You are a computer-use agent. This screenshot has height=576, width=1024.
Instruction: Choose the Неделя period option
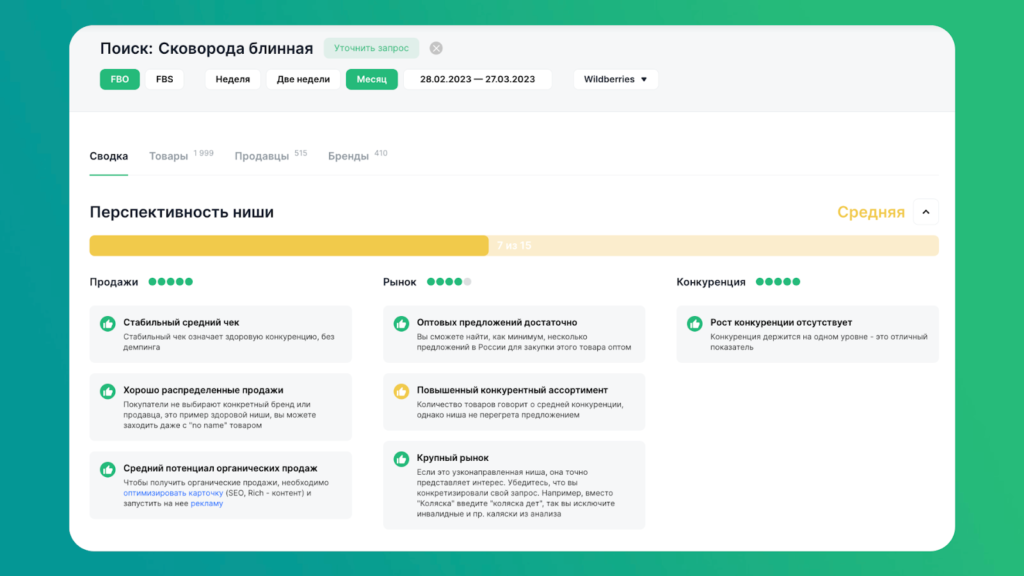point(233,79)
